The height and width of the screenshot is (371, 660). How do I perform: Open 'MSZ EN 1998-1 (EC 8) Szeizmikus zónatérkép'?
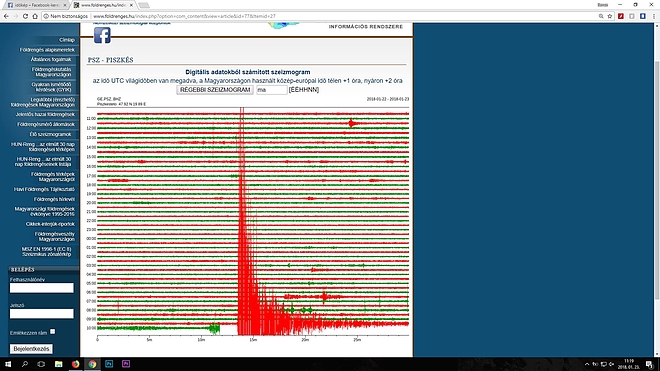pos(46,252)
